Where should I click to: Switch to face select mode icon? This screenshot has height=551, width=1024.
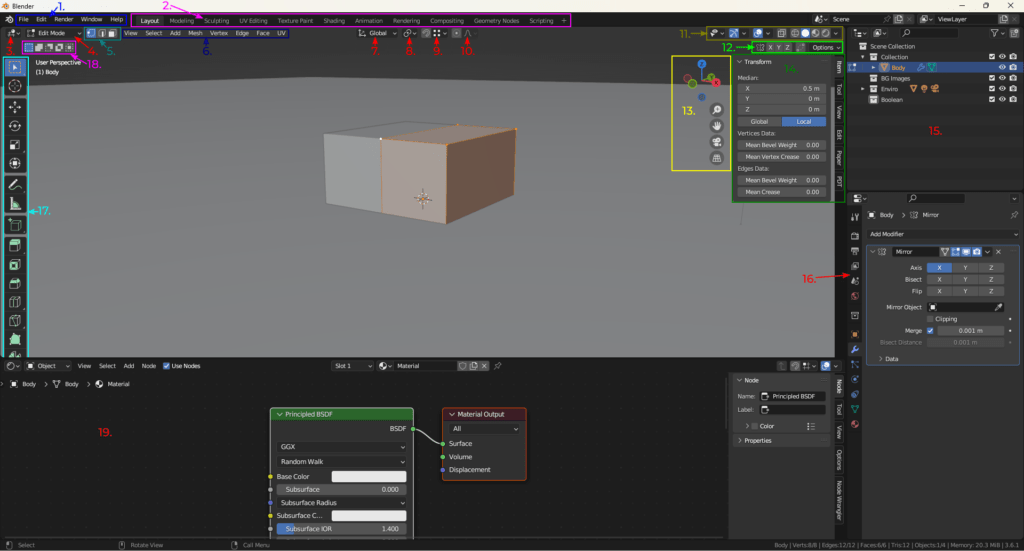[113, 33]
